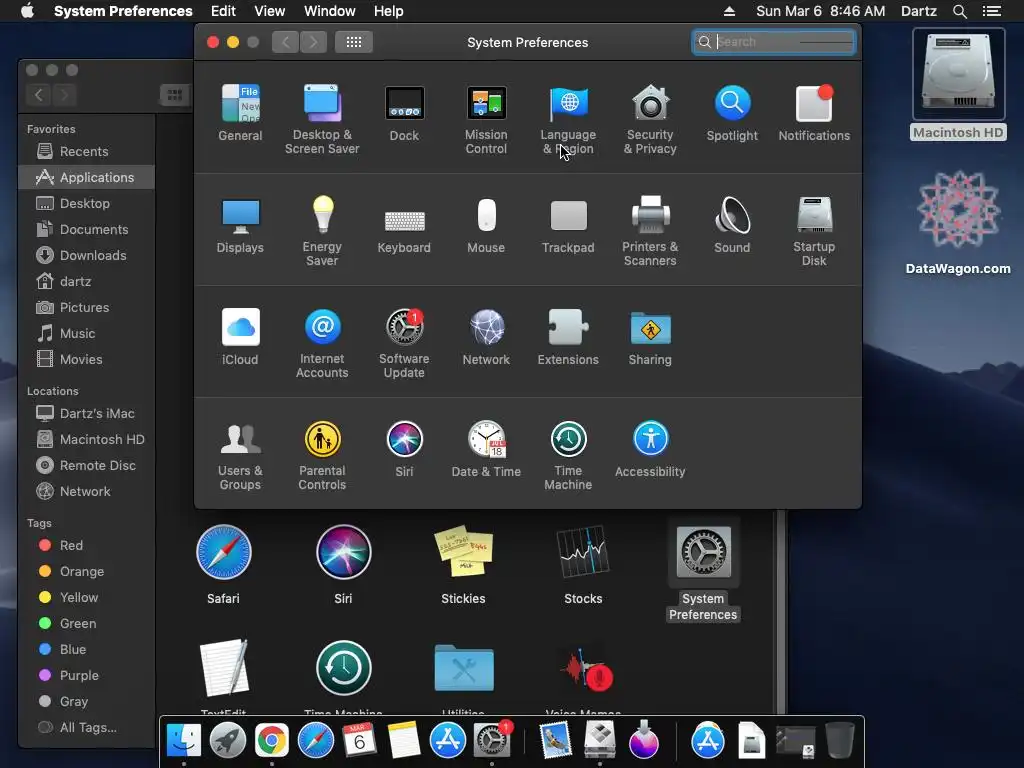Open Trackpad preferences

(568, 225)
